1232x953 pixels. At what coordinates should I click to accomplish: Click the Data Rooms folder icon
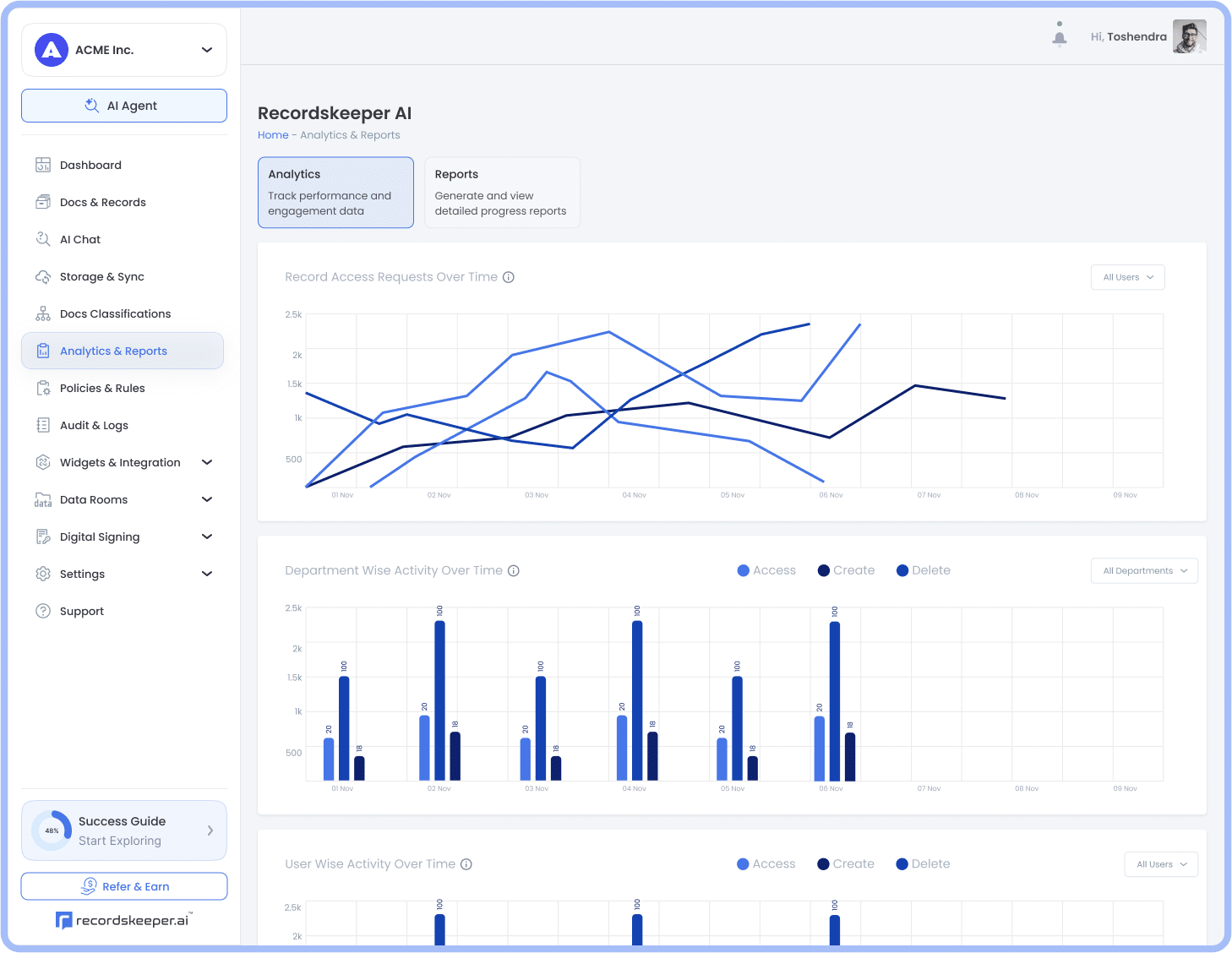(x=43, y=499)
